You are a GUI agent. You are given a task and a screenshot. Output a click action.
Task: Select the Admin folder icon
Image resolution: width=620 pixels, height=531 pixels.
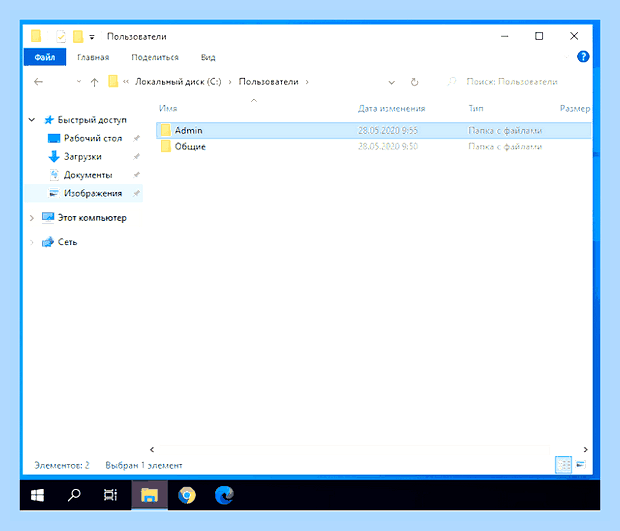166,130
